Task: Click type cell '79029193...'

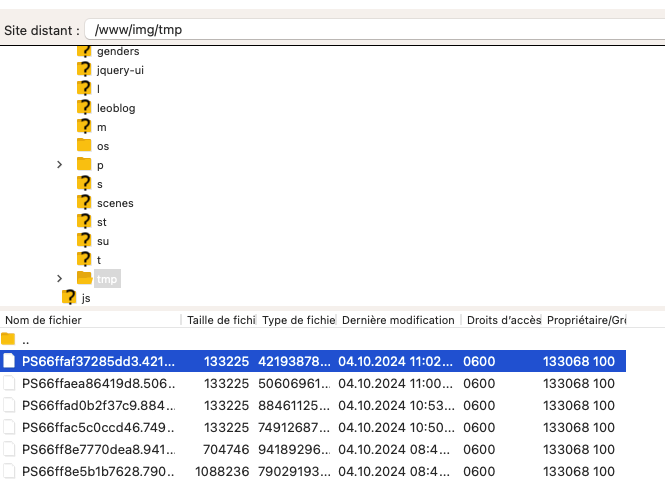Action: [x=294, y=472]
